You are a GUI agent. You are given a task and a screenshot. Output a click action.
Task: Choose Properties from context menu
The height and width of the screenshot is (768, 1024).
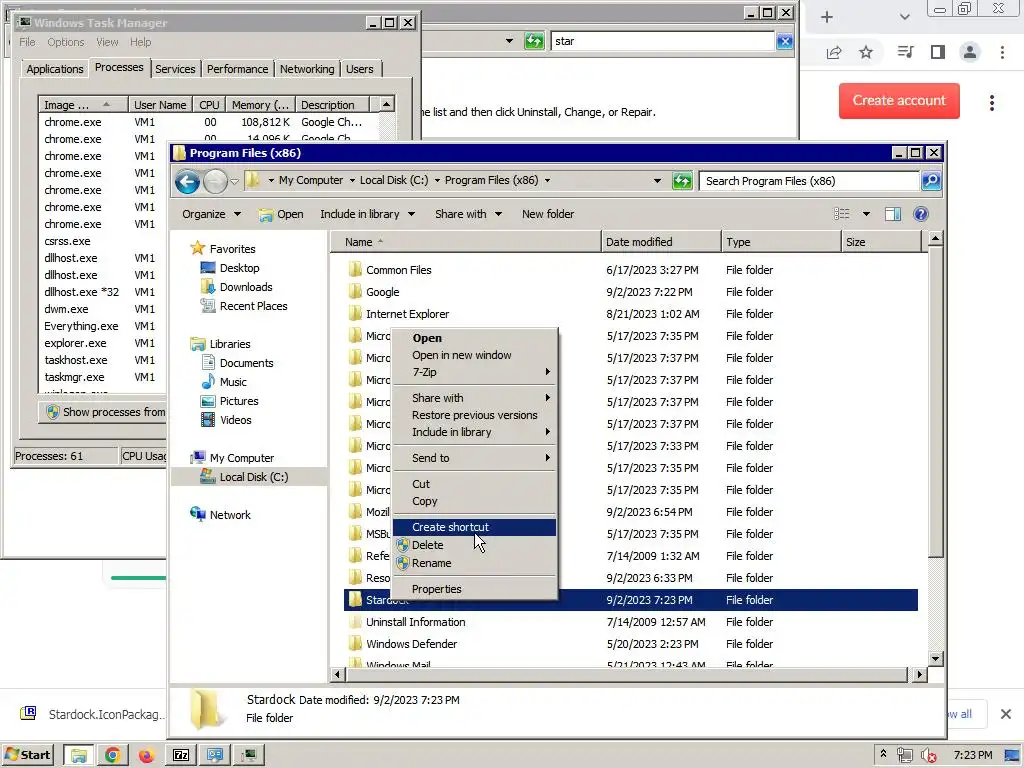(x=474, y=589)
